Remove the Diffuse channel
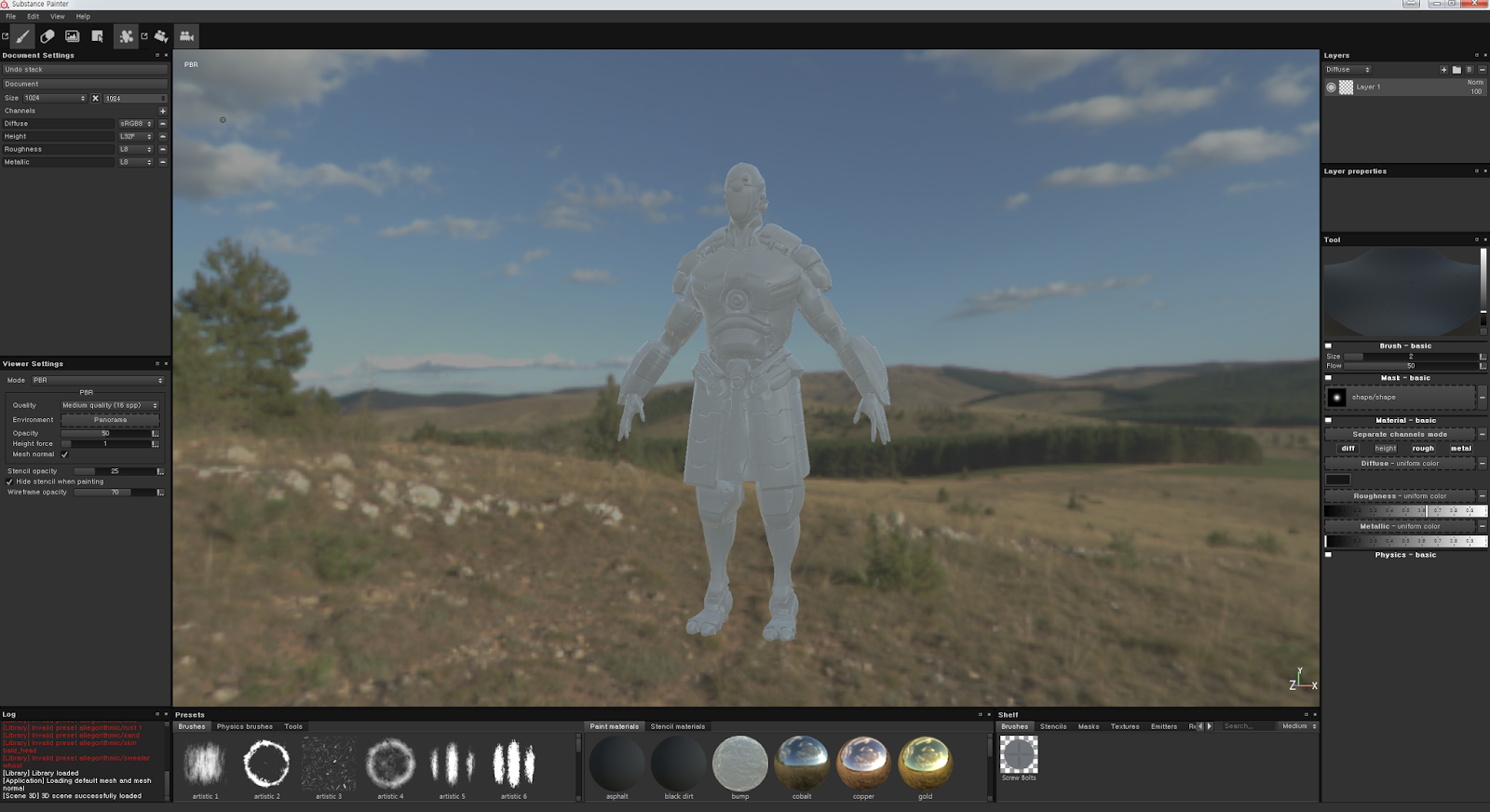The height and width of the screenshot is (812, 1490). (x=163, y=124)
